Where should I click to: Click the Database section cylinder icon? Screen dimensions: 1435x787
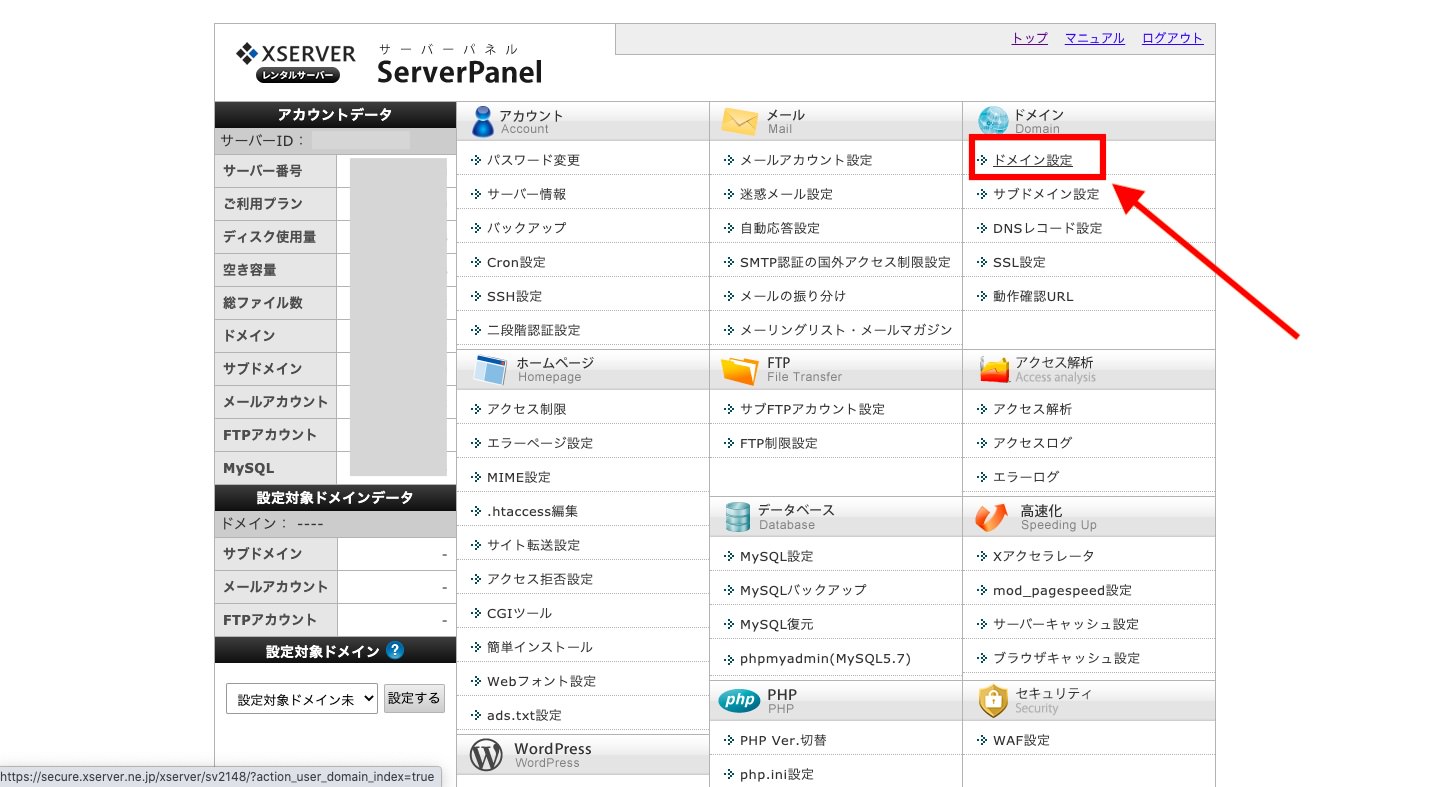click(738, 516)
